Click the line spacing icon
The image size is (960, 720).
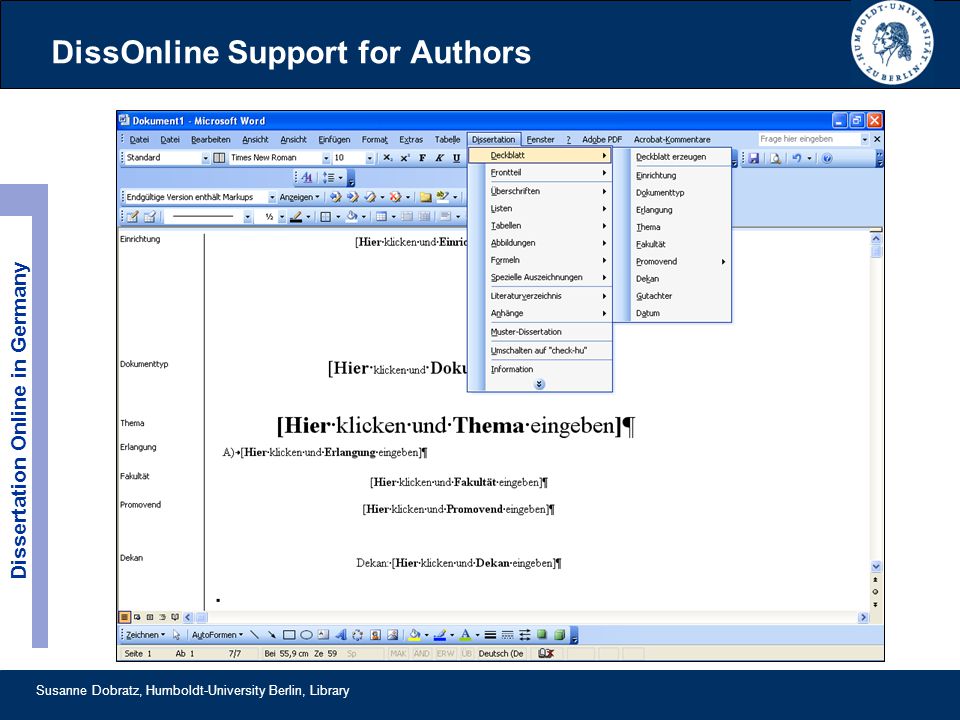tap(329, 178)
